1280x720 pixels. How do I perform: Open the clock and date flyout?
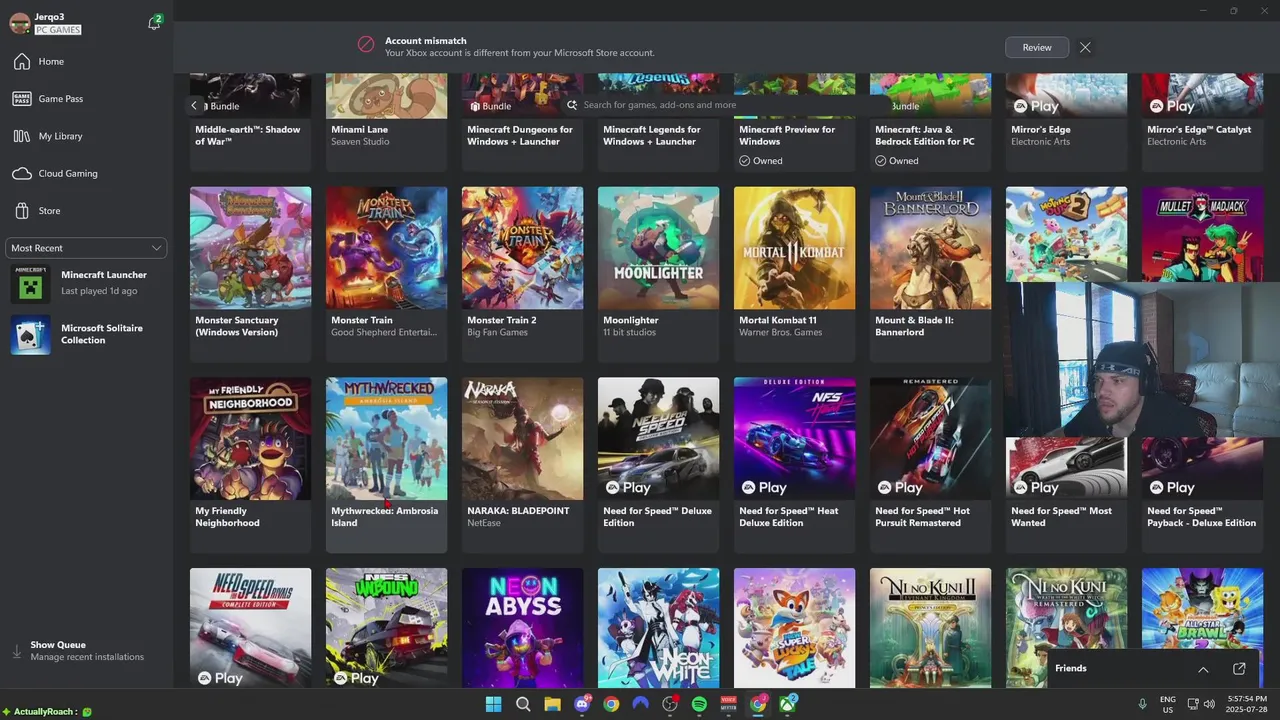coord(1248,704)
